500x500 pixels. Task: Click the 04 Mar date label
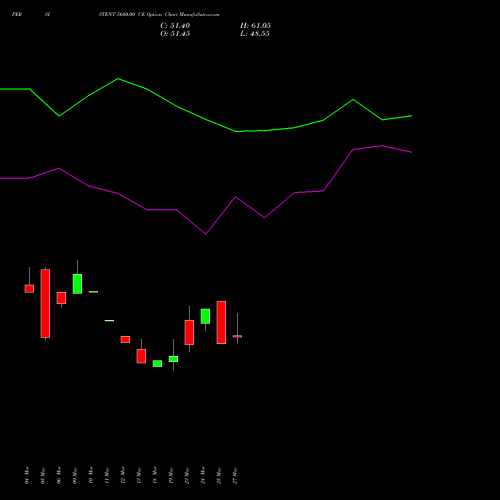tap(27, 475)
